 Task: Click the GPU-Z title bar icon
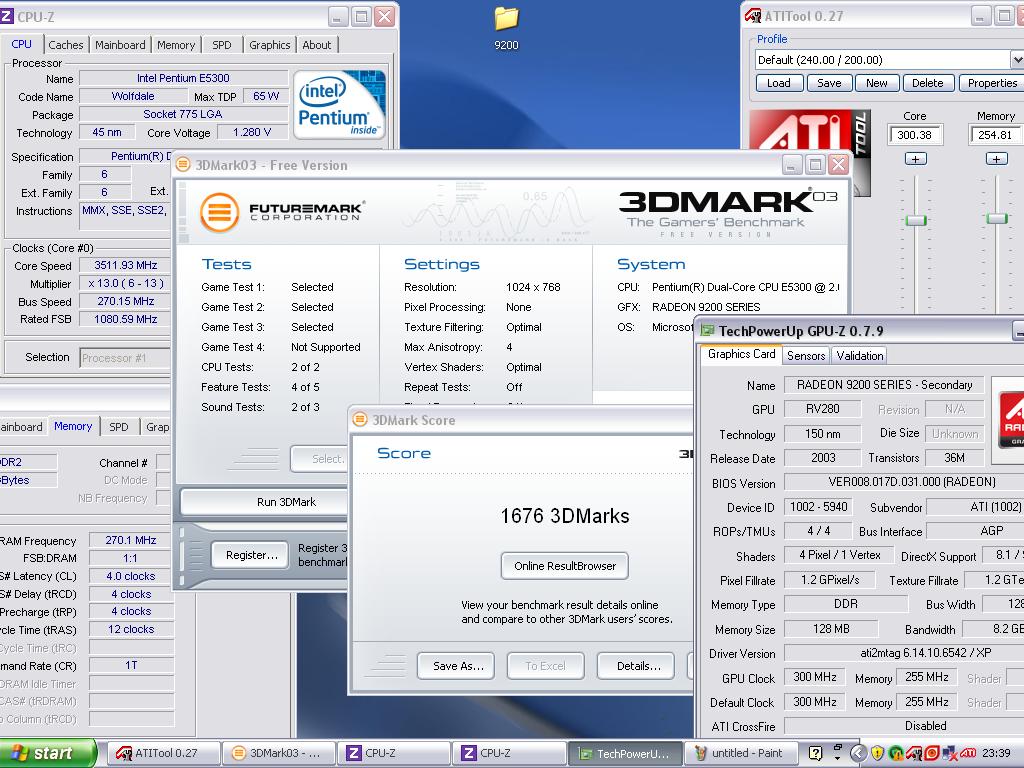pyautogui.click(x=707, y=330)
